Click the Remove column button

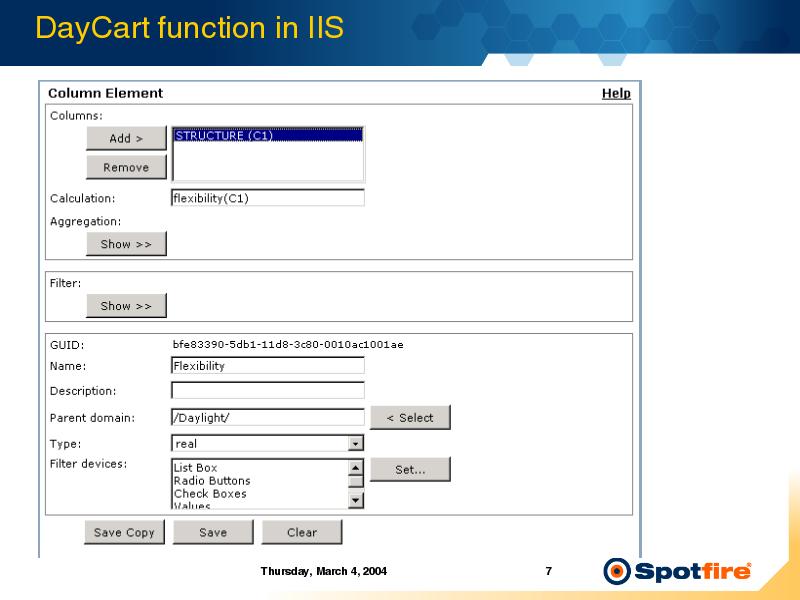pyautogui.click(x=126, y=167)
